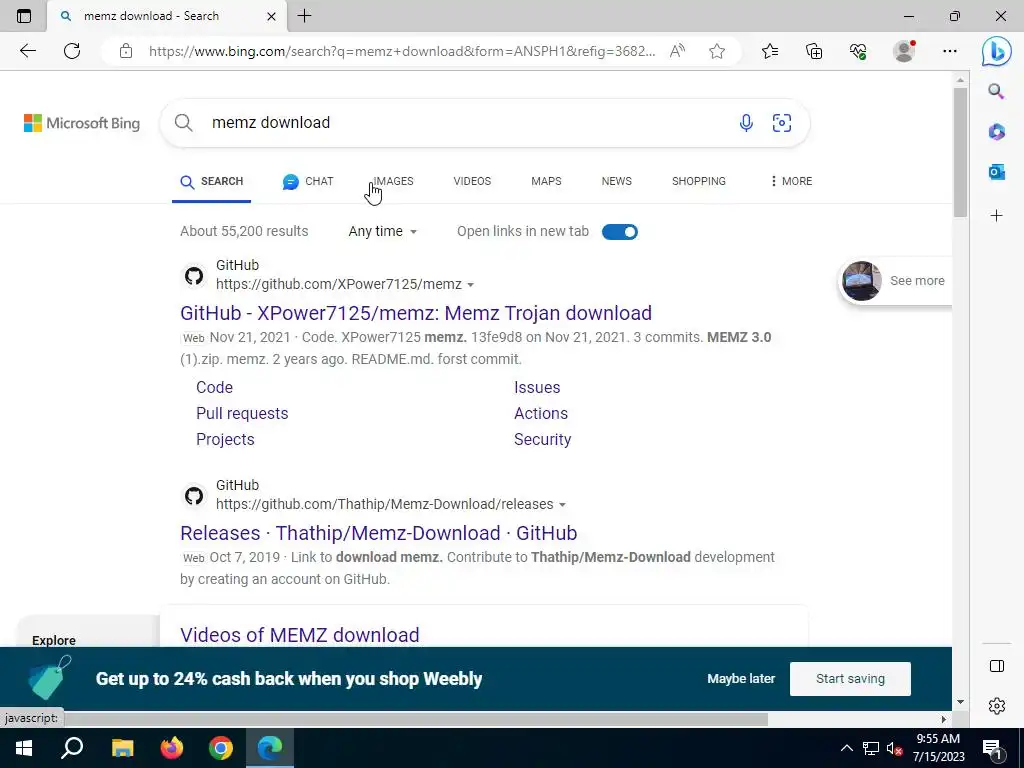1024x768 pixels.
Task: Click the horizontal scrollbar right arrow
Action: [944, 719]
